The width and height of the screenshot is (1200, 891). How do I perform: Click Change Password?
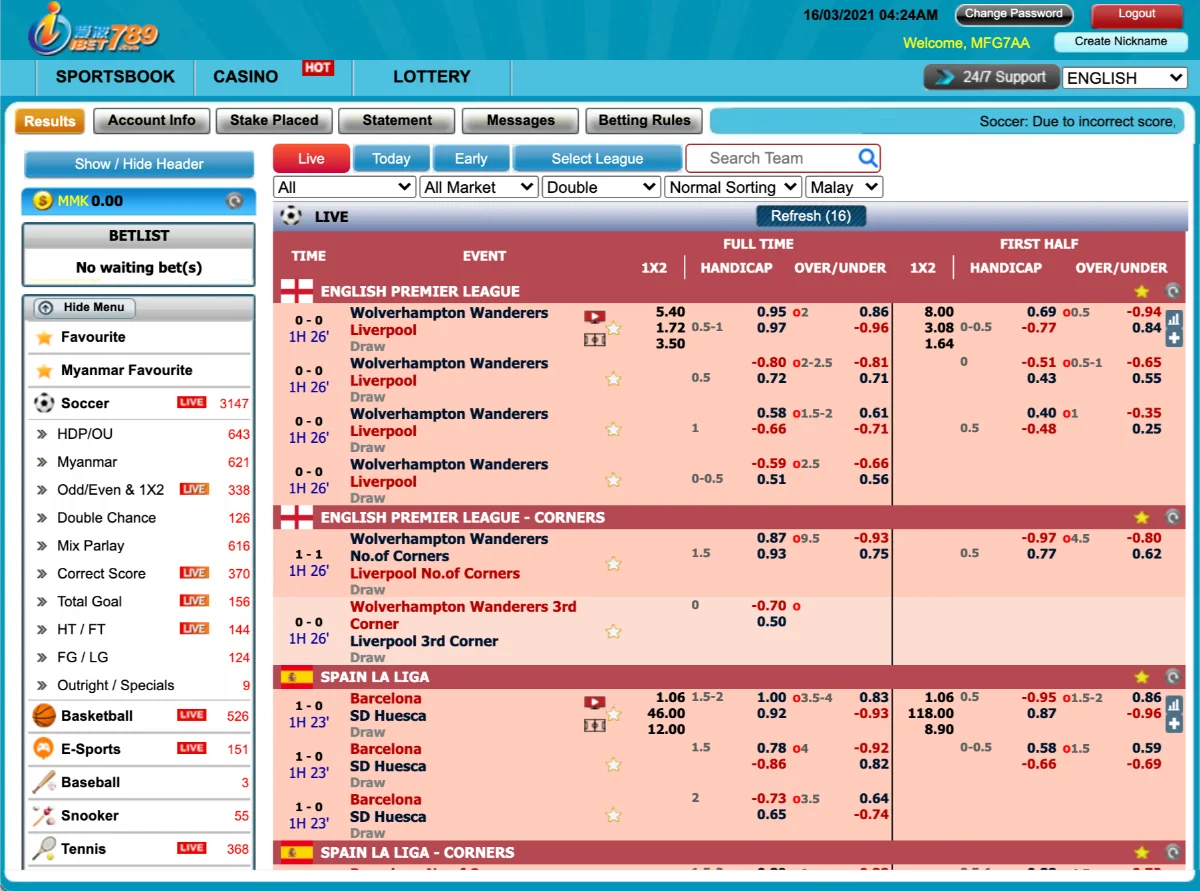coord(1014,14)
